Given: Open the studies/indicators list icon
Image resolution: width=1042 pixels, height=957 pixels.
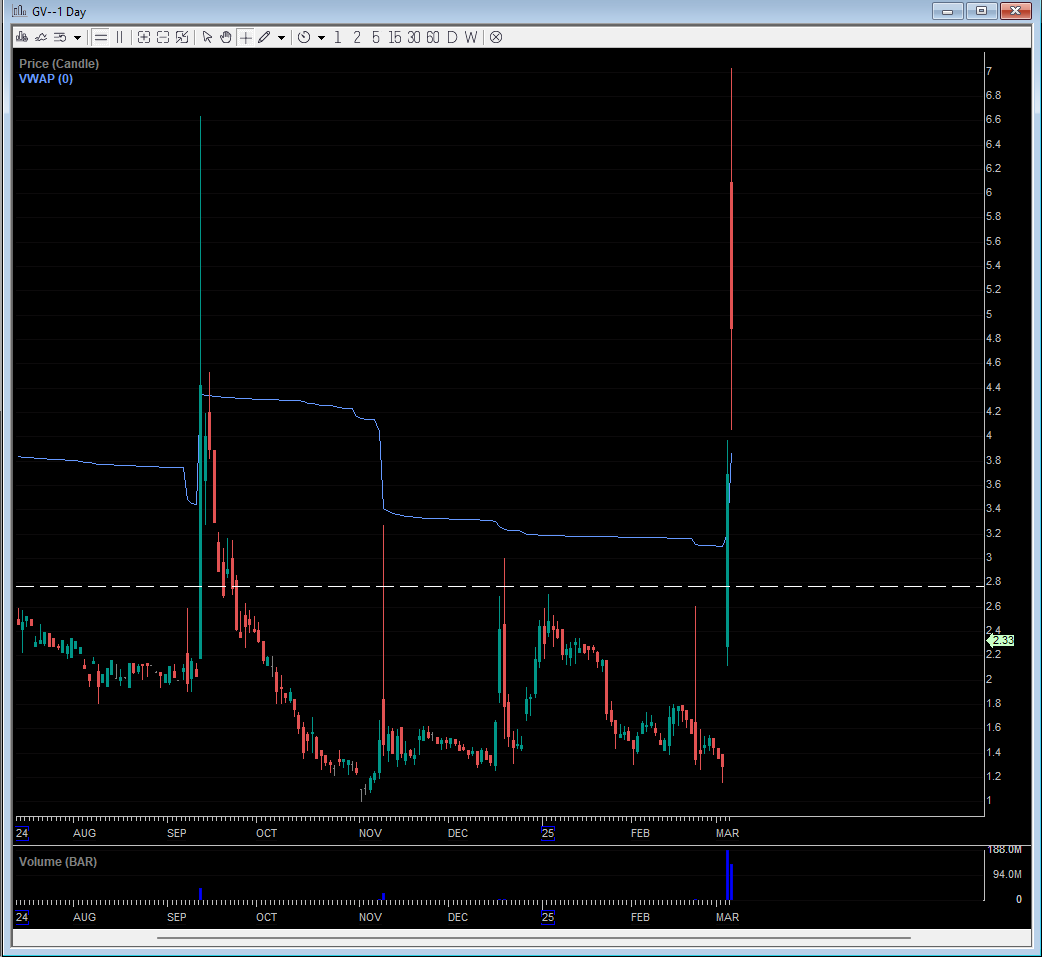Looking at the screenshot, I should (x=60, y=37).
